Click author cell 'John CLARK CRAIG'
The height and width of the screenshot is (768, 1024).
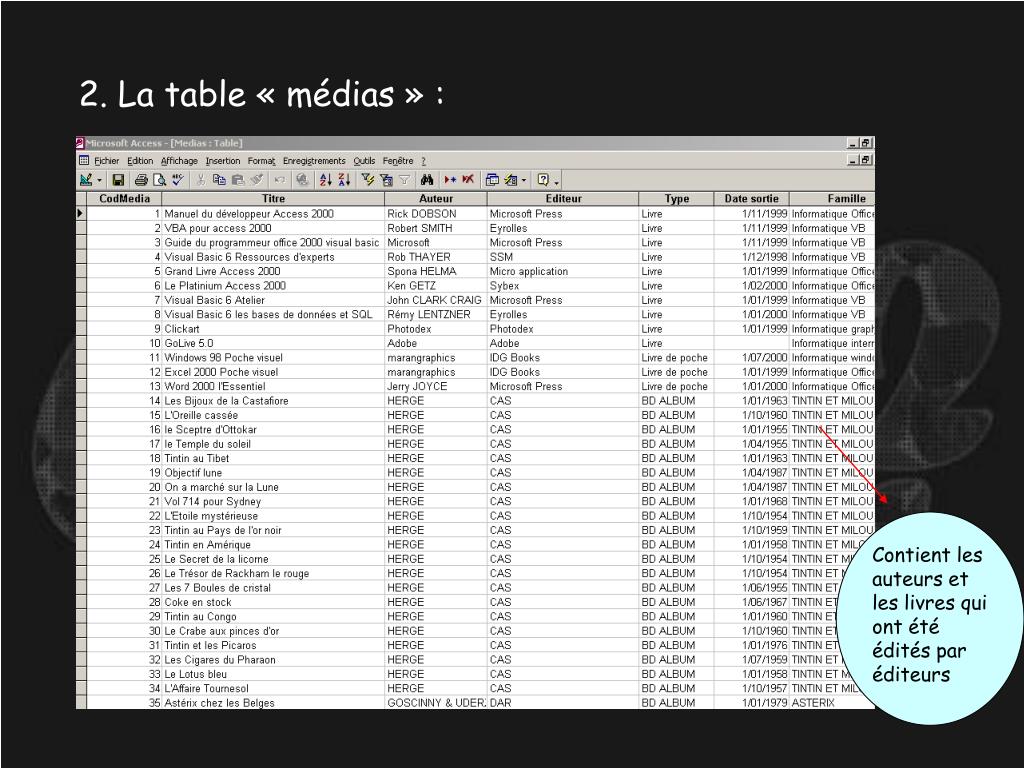tap(436, 300)
